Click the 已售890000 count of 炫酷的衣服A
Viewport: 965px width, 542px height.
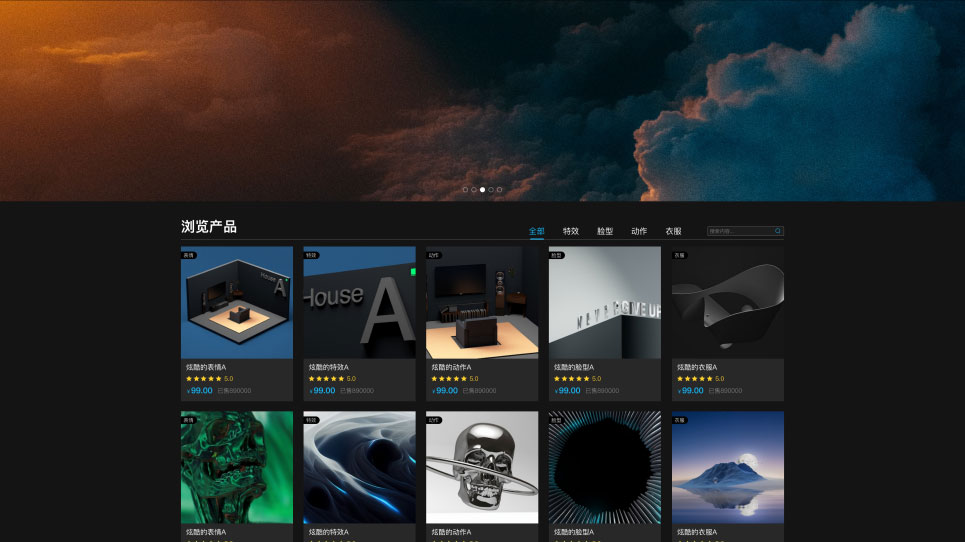726,391
